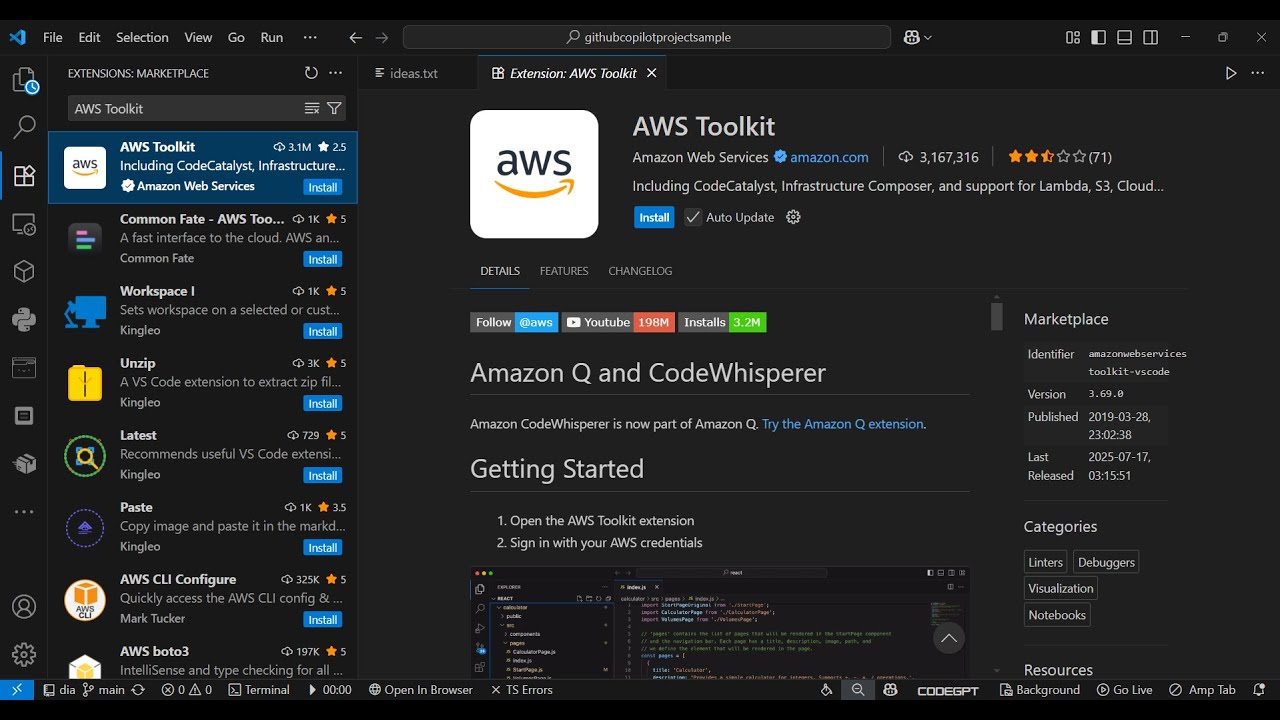Open the Accounts icon in activity bar

(x=24, y=607)
